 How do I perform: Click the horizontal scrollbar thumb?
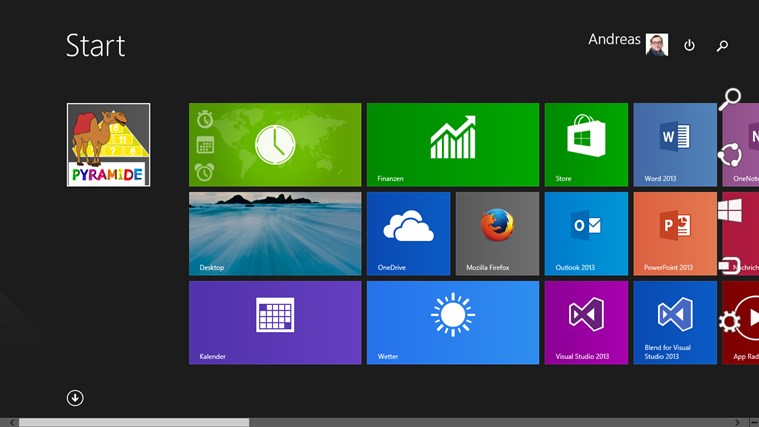coord(134,423)
